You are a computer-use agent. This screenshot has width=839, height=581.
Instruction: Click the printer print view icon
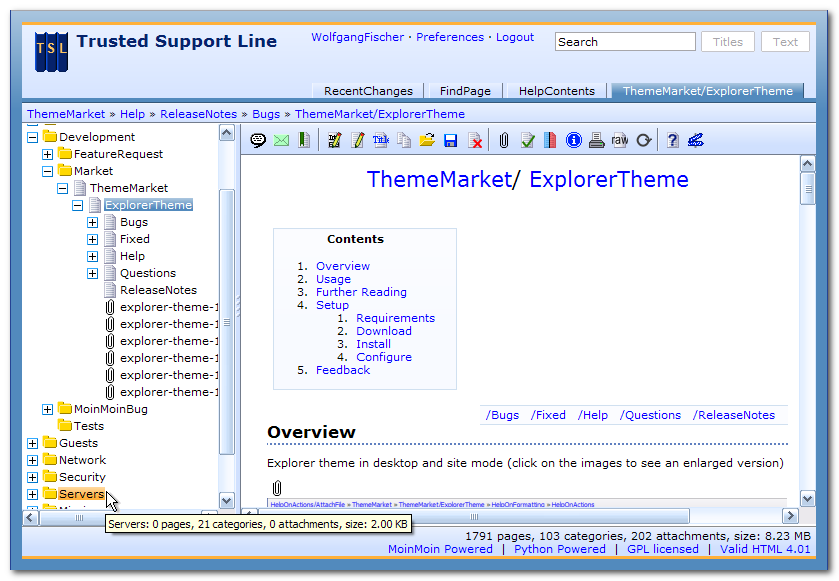tap(596, 140)
